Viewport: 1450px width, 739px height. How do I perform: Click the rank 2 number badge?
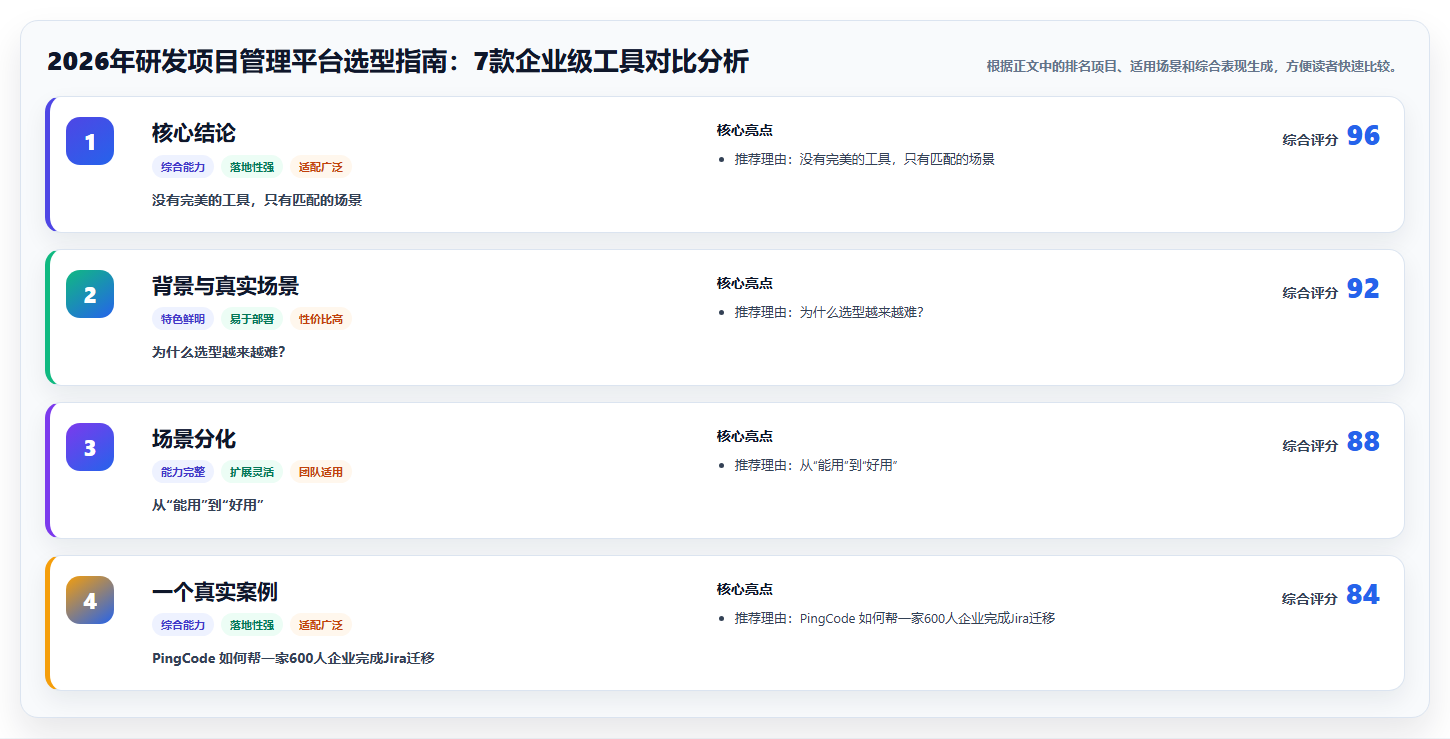(90, 294)
